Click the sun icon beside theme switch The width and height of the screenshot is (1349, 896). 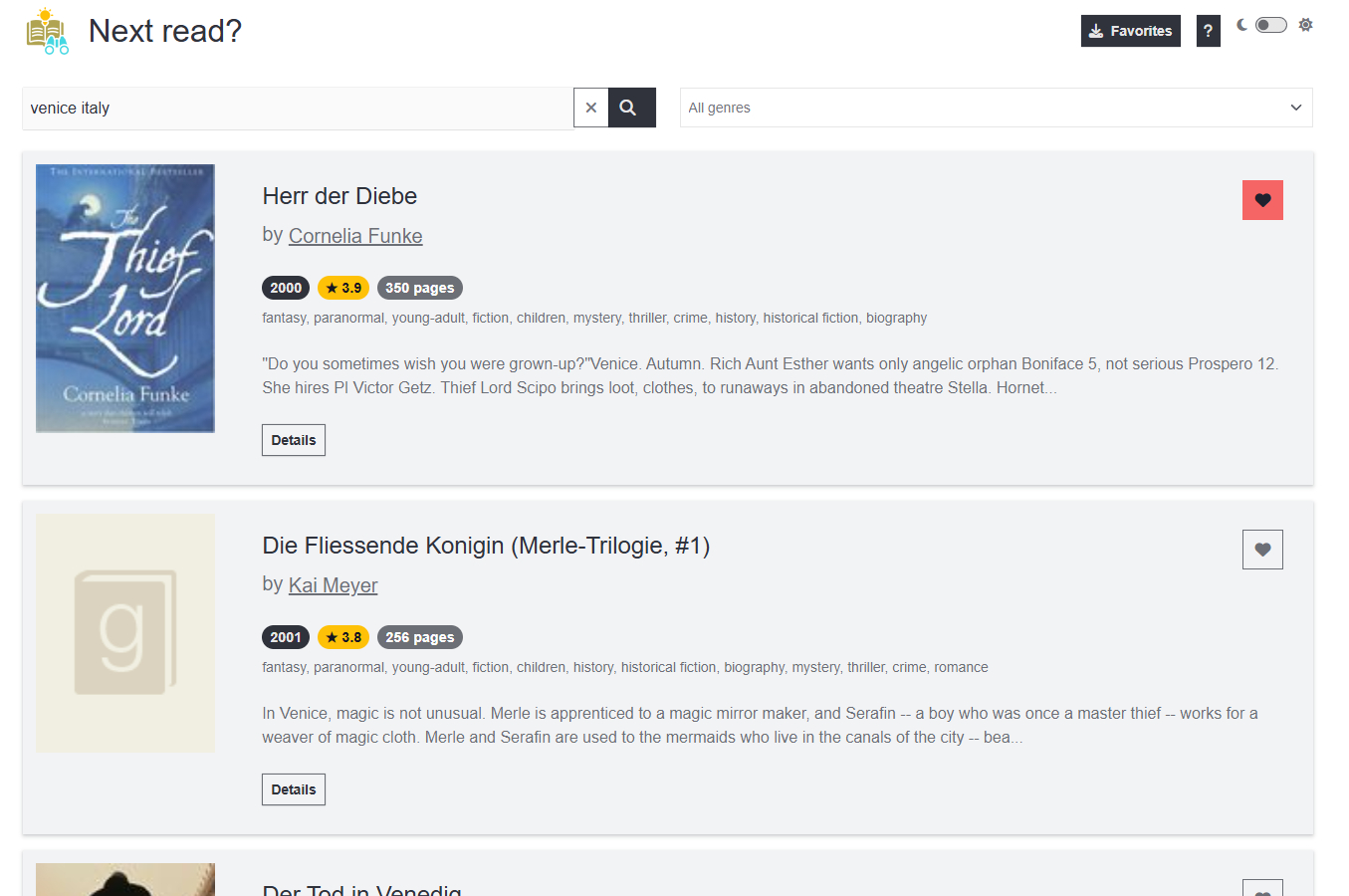(x=1305, y=25)
